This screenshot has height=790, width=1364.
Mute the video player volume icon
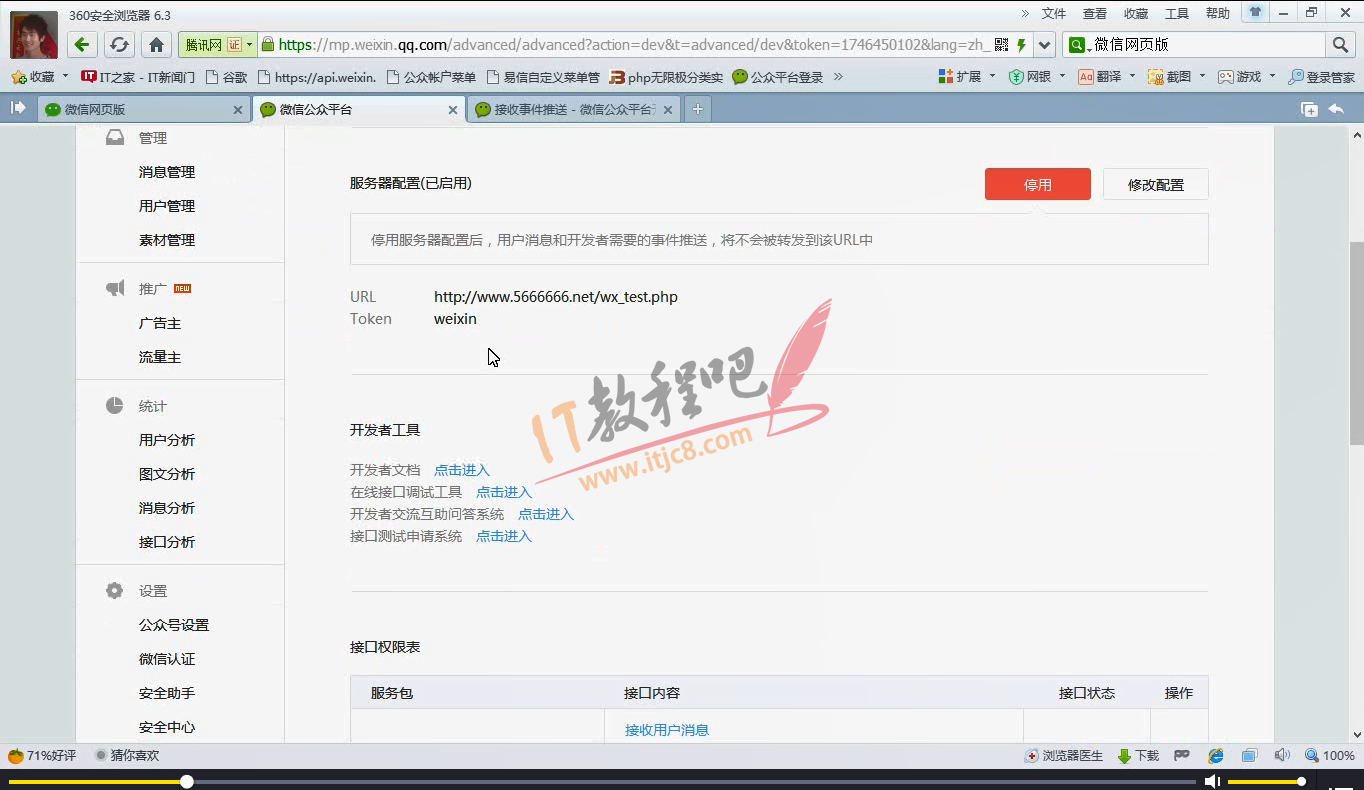coord(1212,781)
